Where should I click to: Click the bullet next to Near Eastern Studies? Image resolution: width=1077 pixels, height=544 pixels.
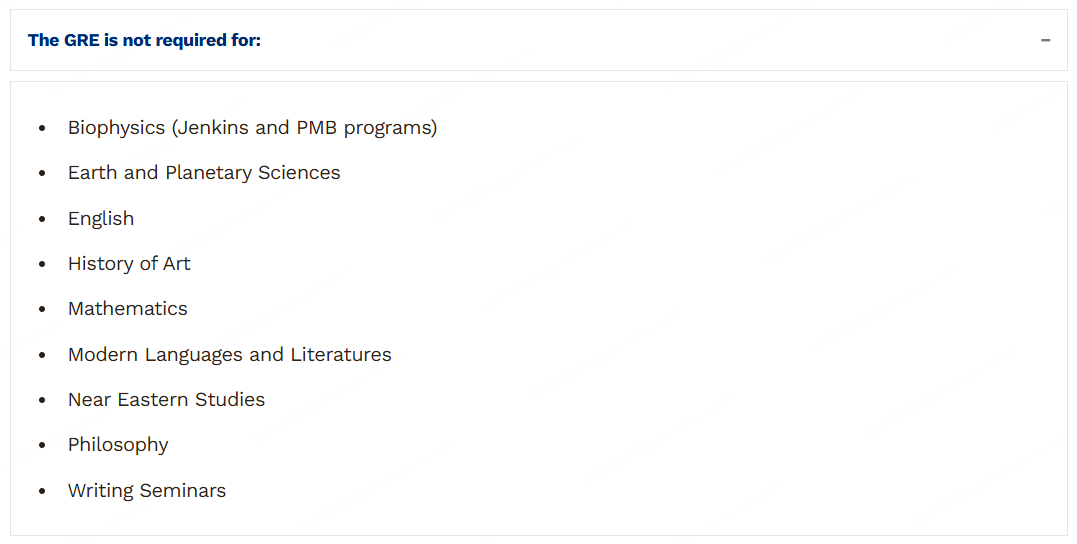click(42, 401)
